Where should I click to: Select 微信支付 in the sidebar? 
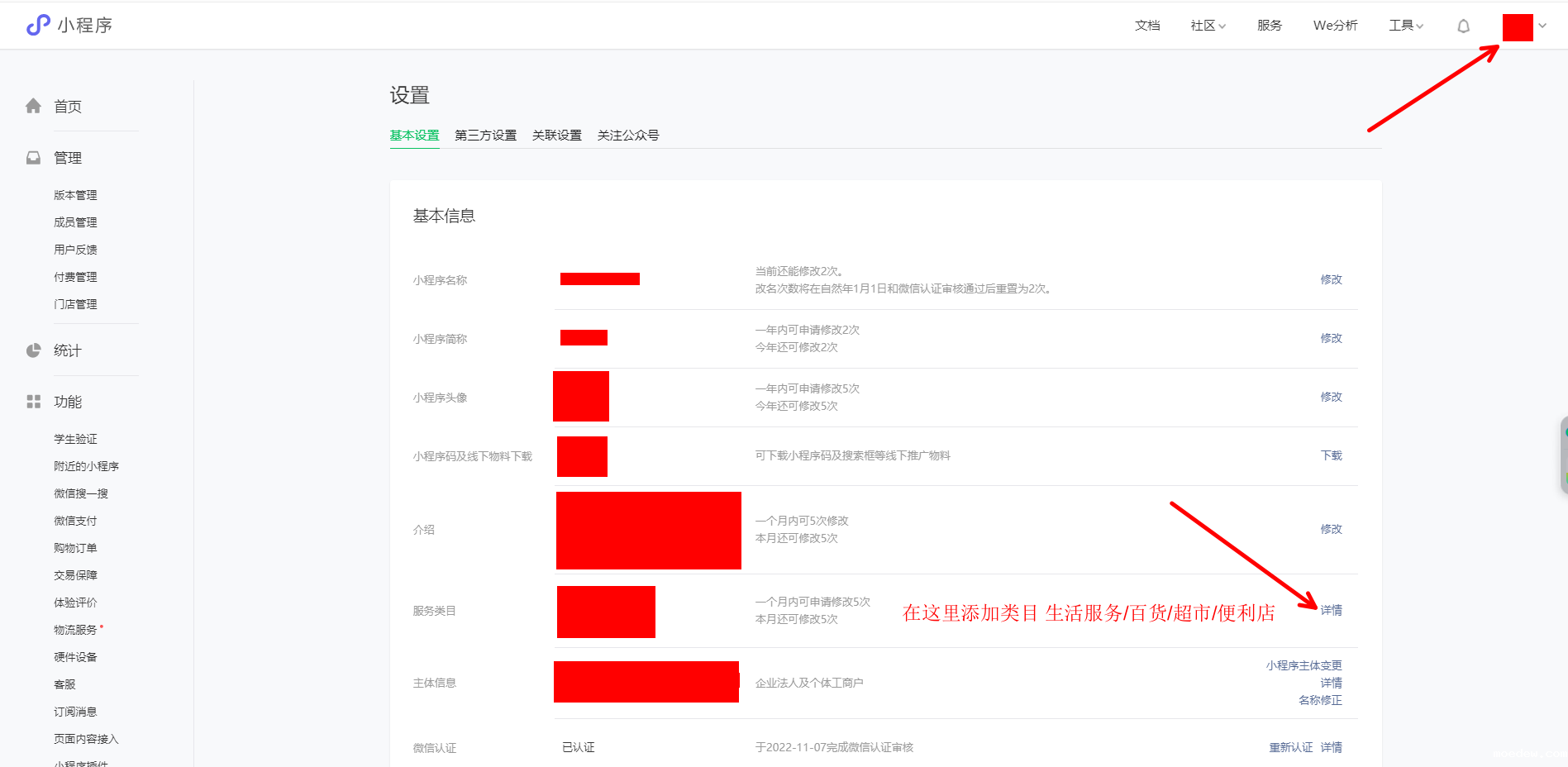75,521
